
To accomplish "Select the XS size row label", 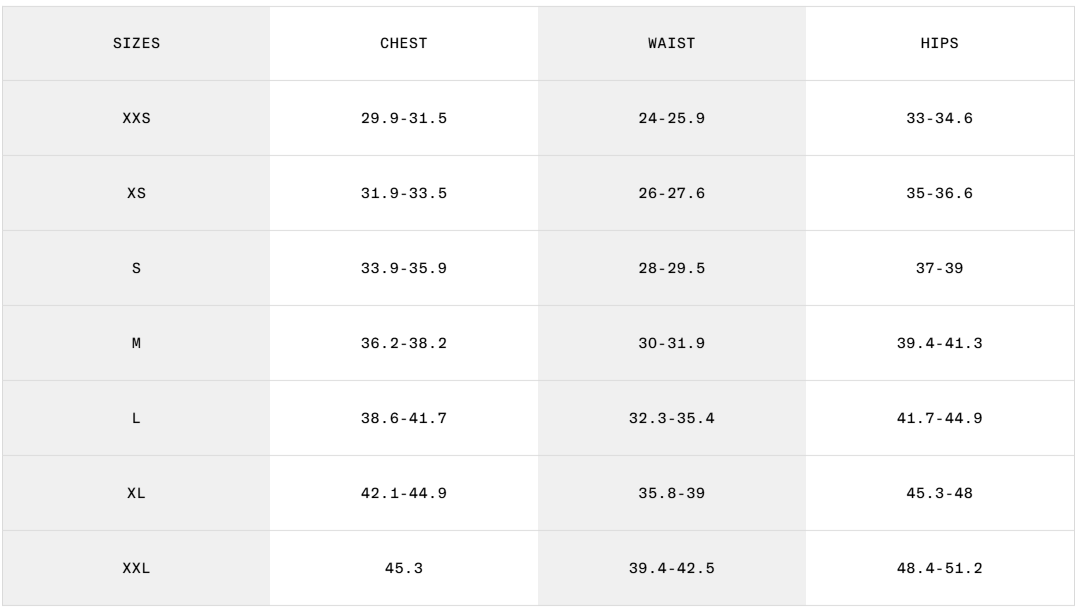I will tap(136, 194).
